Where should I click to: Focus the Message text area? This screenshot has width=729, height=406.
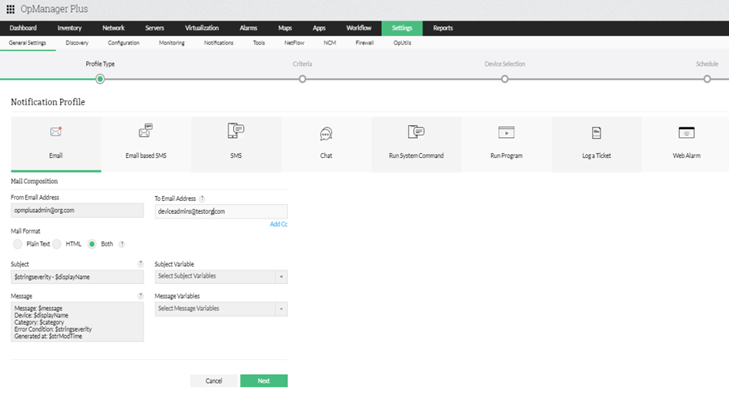77,322
